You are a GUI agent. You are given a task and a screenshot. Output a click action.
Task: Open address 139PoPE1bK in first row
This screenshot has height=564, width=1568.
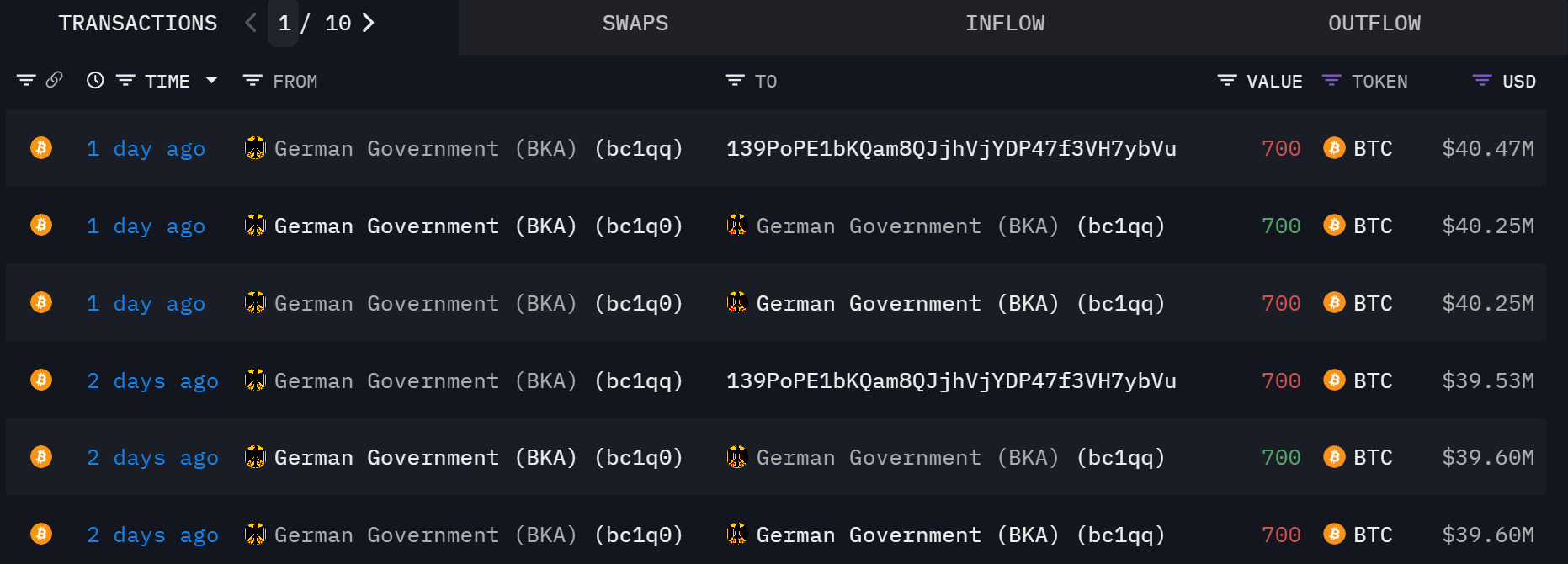pyautogui.click(x=951, y=149)
